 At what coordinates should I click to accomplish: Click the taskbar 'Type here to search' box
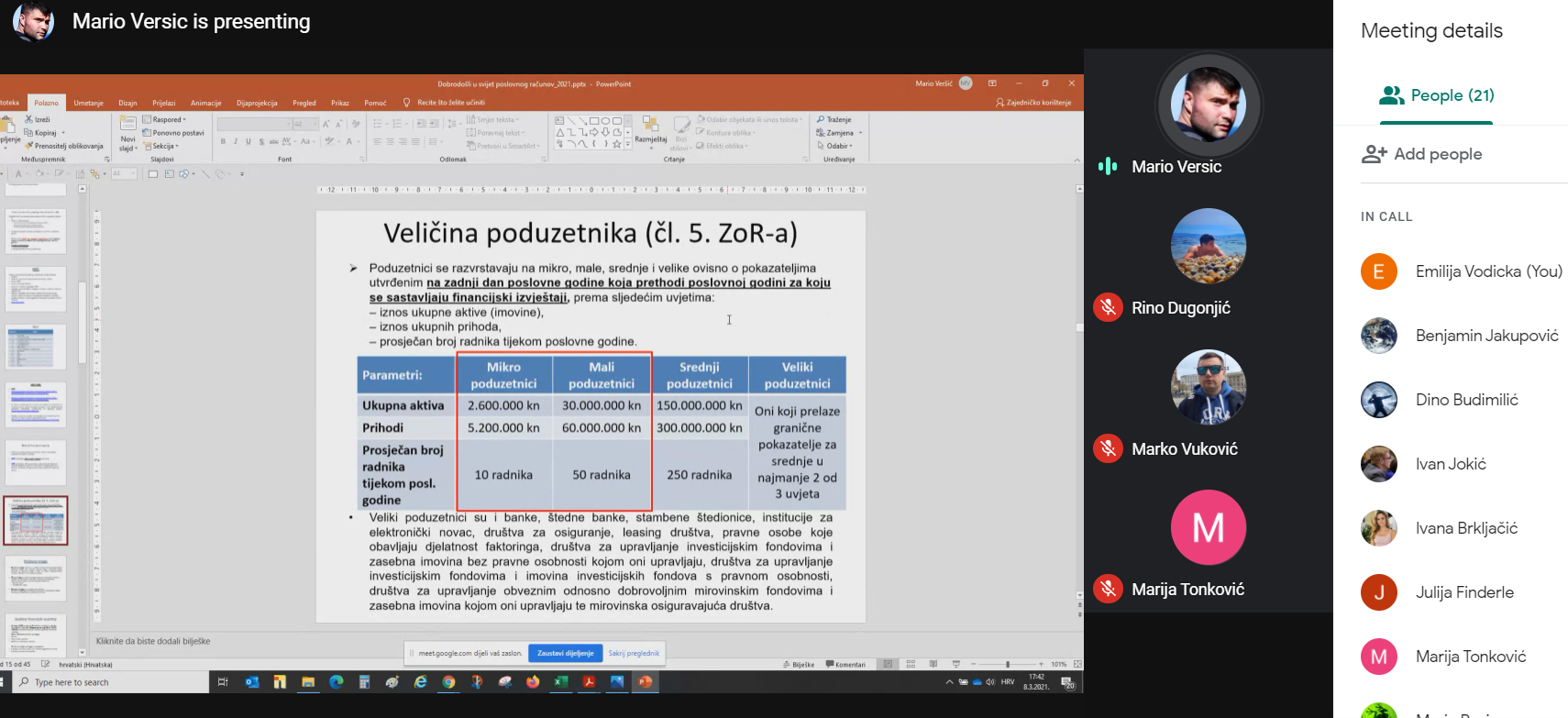112,682
